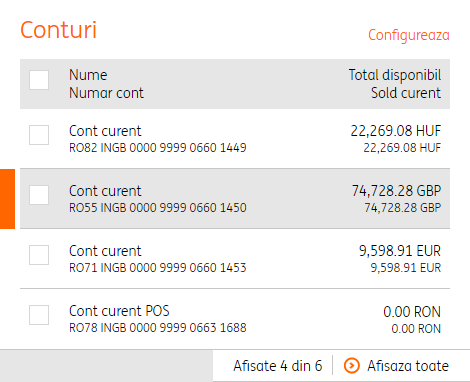Click the 74,728.28 GBP available balance

point(396,191)
